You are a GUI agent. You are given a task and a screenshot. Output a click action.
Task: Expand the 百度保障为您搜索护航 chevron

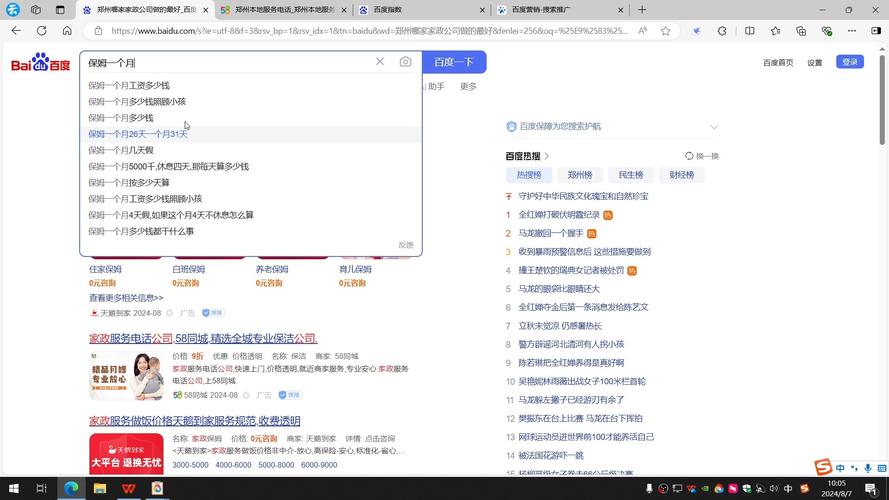pyautogui.click(x=714, y=127)
